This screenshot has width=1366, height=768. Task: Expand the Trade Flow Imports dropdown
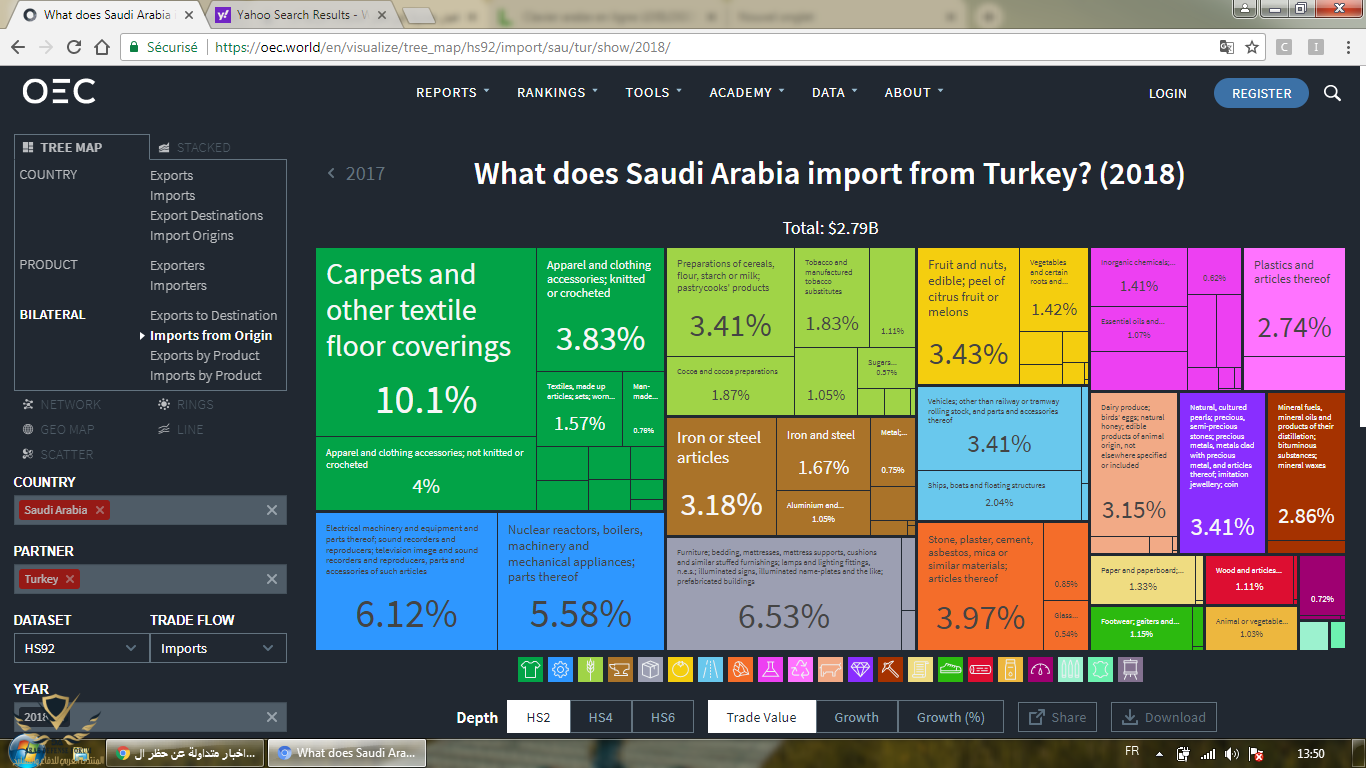click(218, 648)
